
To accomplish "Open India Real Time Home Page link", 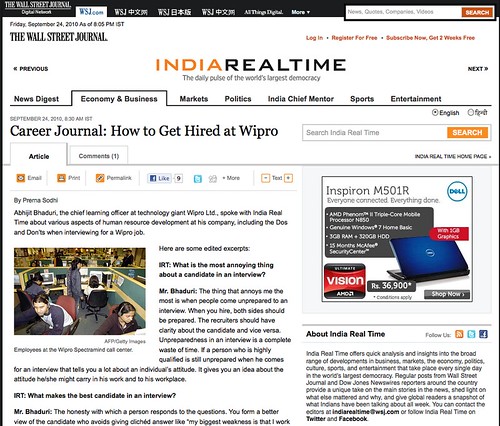I will pos(453,156).
